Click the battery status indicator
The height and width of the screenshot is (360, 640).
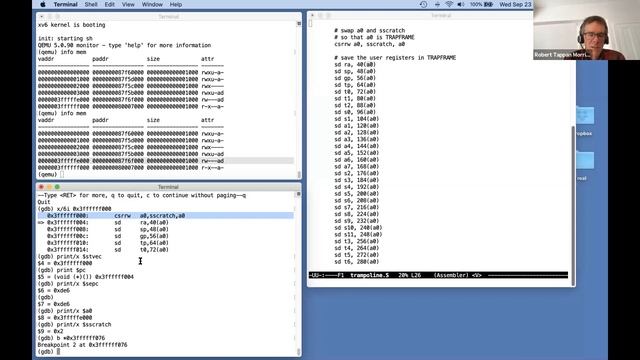(x=481, y=4)
